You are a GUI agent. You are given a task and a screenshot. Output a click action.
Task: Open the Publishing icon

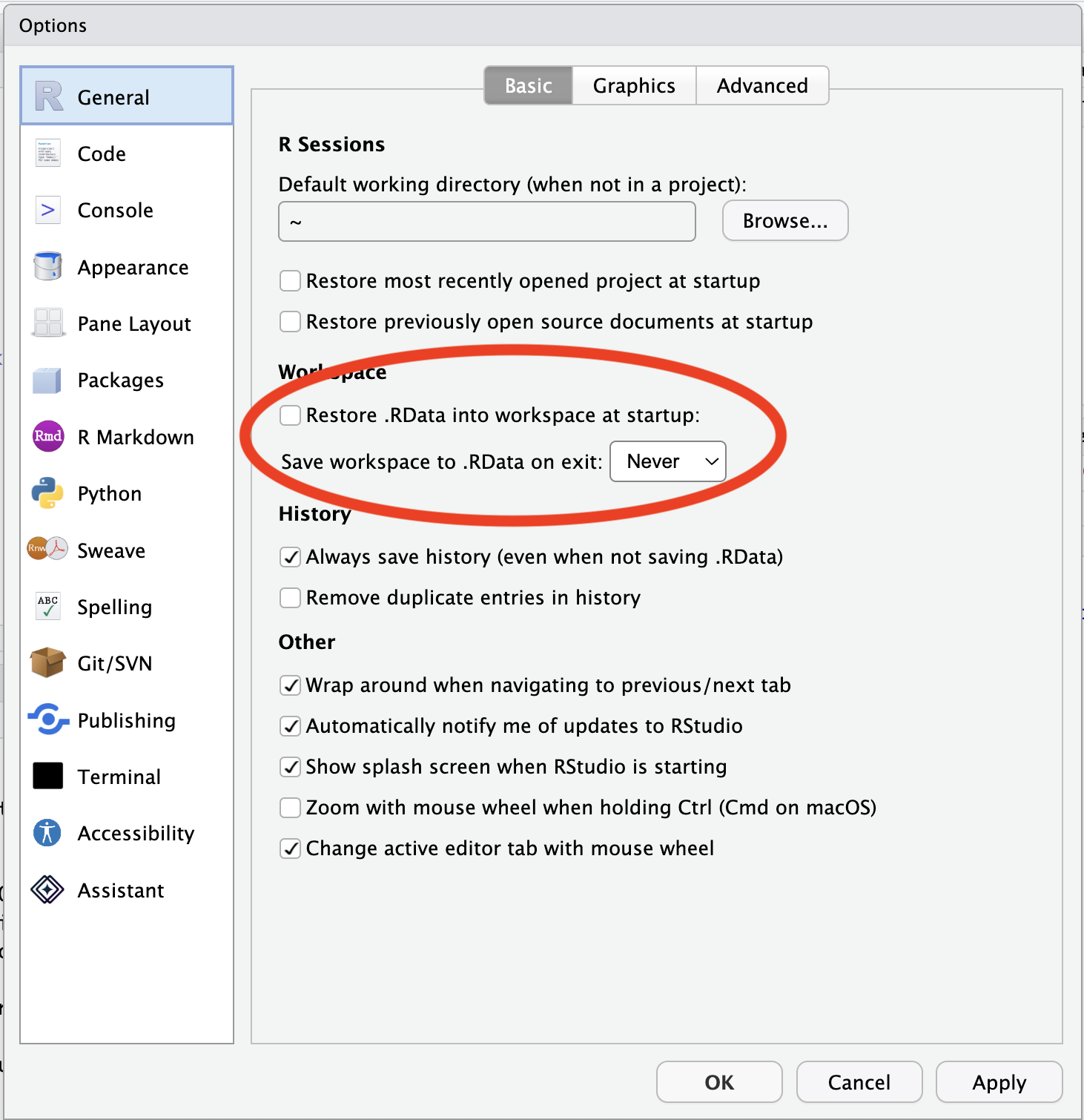coord(48,719)
